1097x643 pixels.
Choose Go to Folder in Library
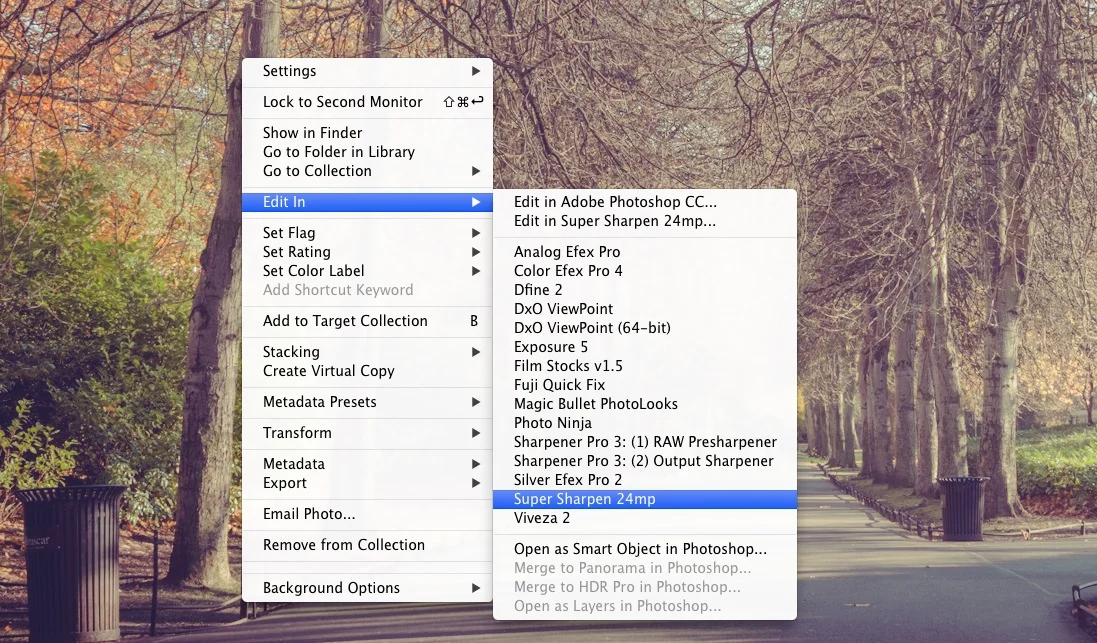click(x=339, y=152)
